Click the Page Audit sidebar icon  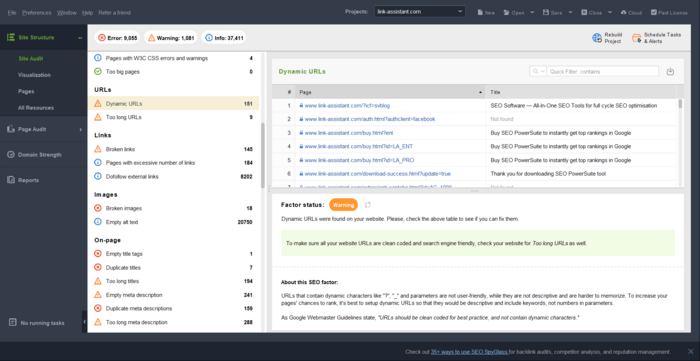[x=11, y=129]
